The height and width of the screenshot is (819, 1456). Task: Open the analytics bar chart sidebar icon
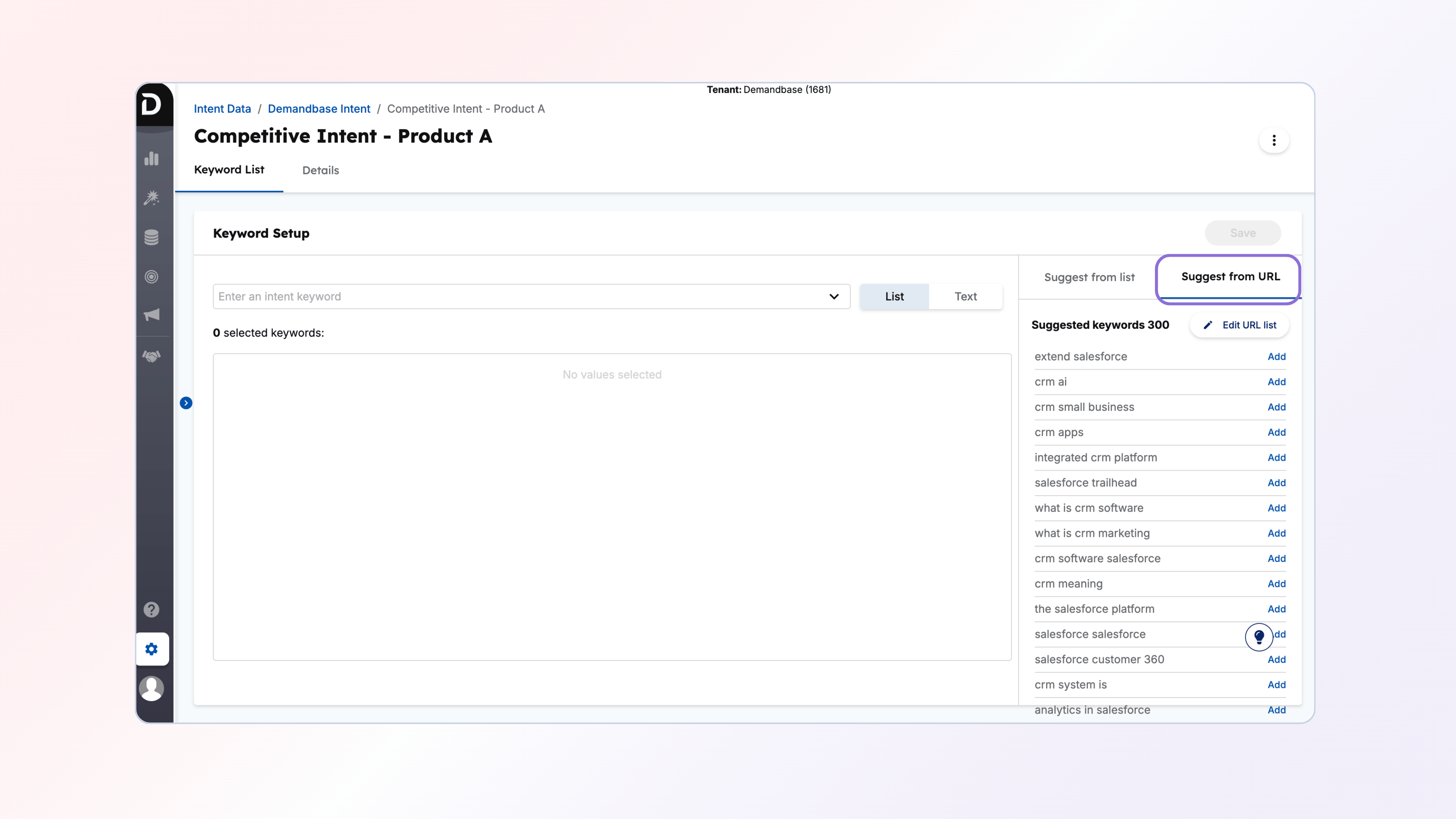point(152,159)
